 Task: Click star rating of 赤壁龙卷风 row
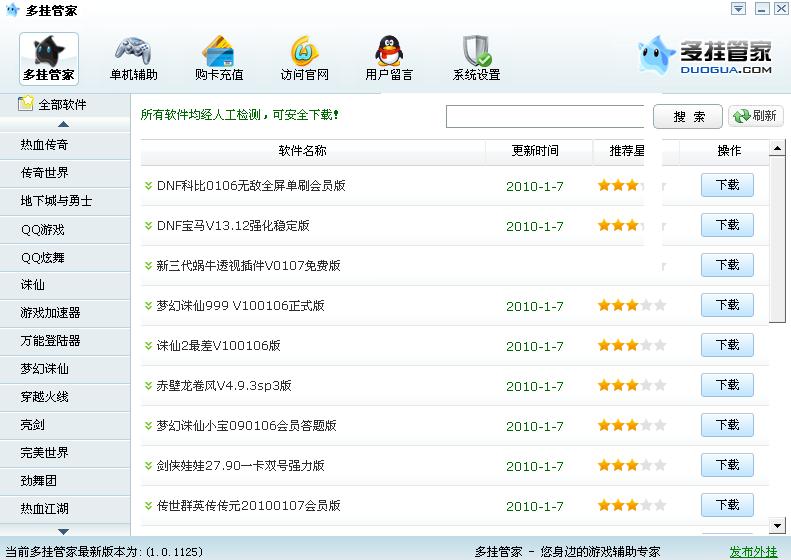[x=632, y=386]
